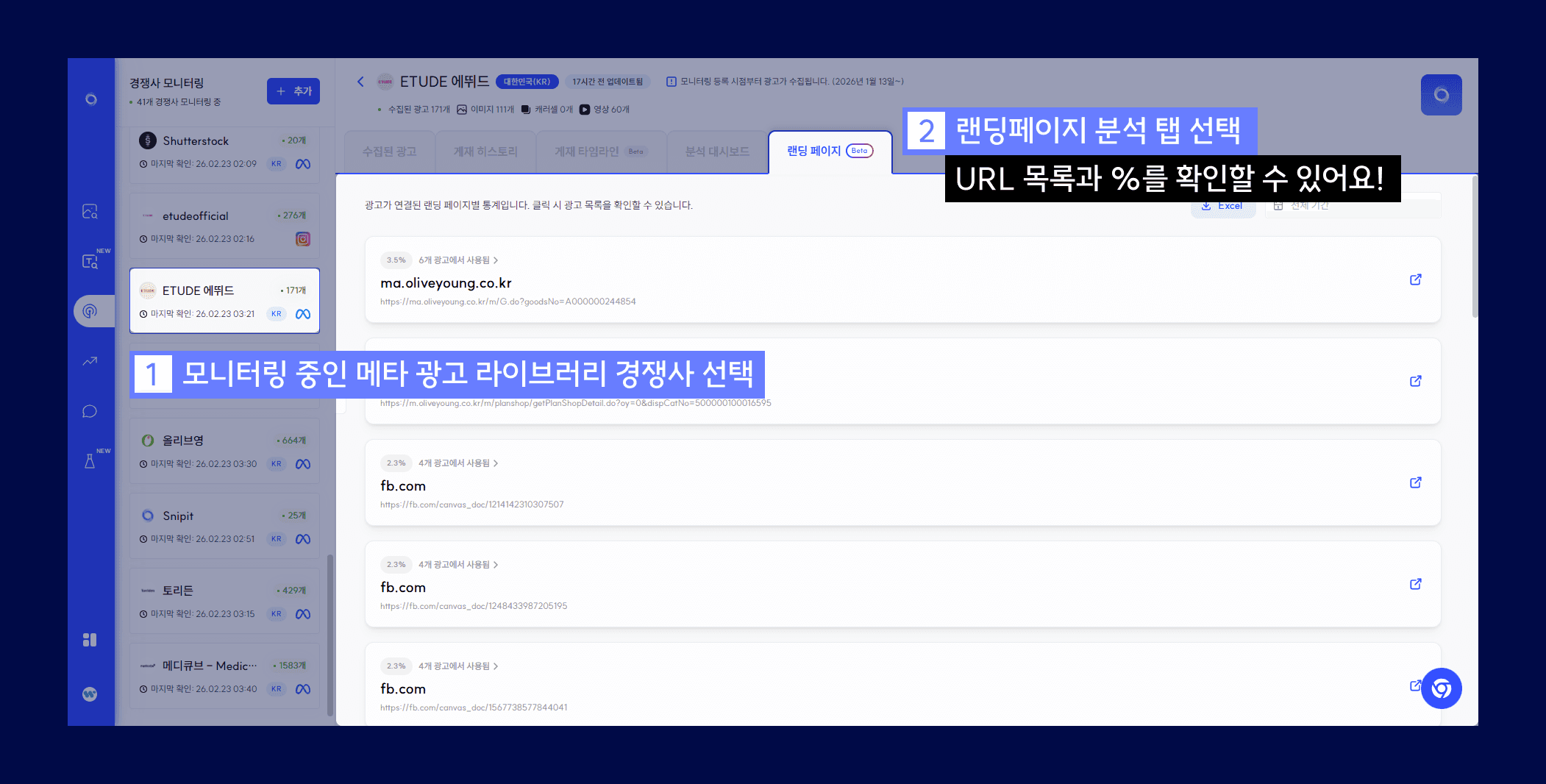This screenshot has height=784, width=1546.
Task: Open the dashboard grid sidebar icon
Action: 90,640
